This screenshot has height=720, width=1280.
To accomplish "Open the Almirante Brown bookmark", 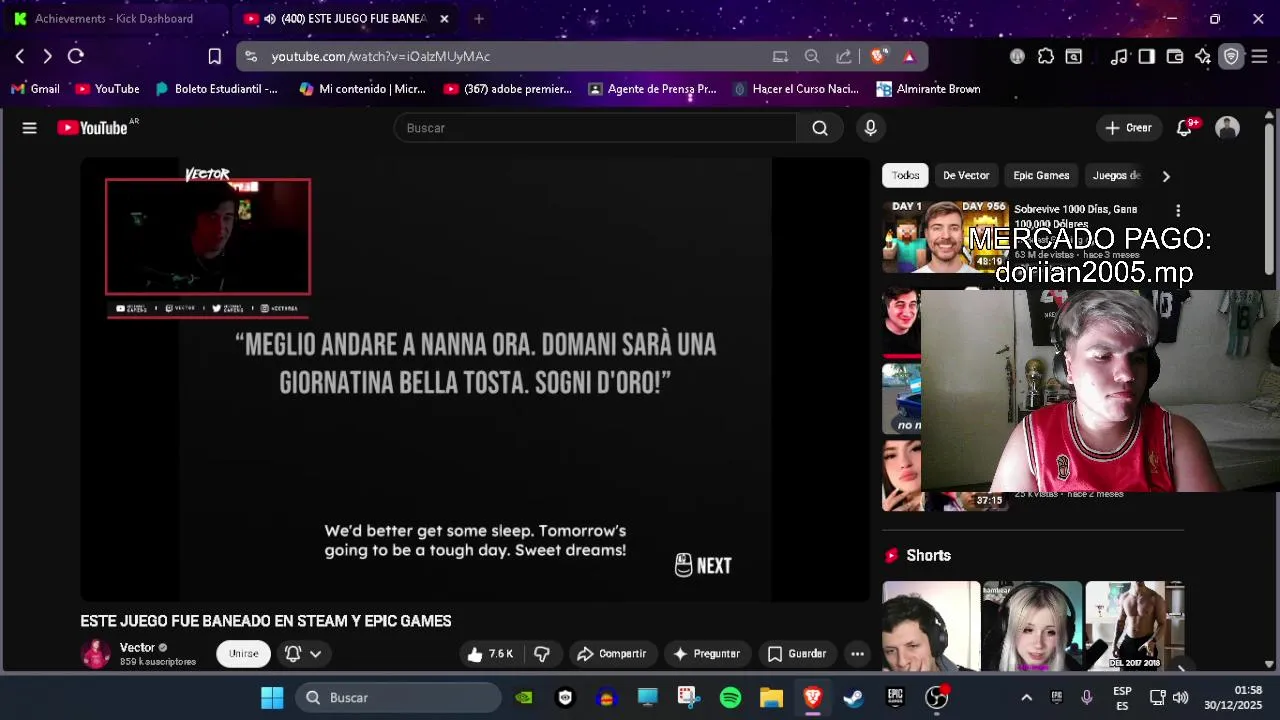I will 928,89.
